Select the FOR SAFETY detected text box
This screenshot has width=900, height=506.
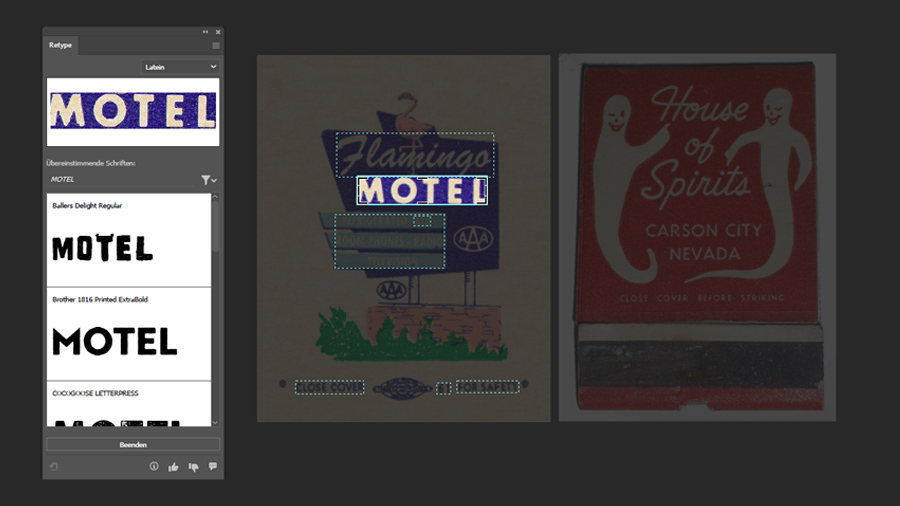coord(487,387)
